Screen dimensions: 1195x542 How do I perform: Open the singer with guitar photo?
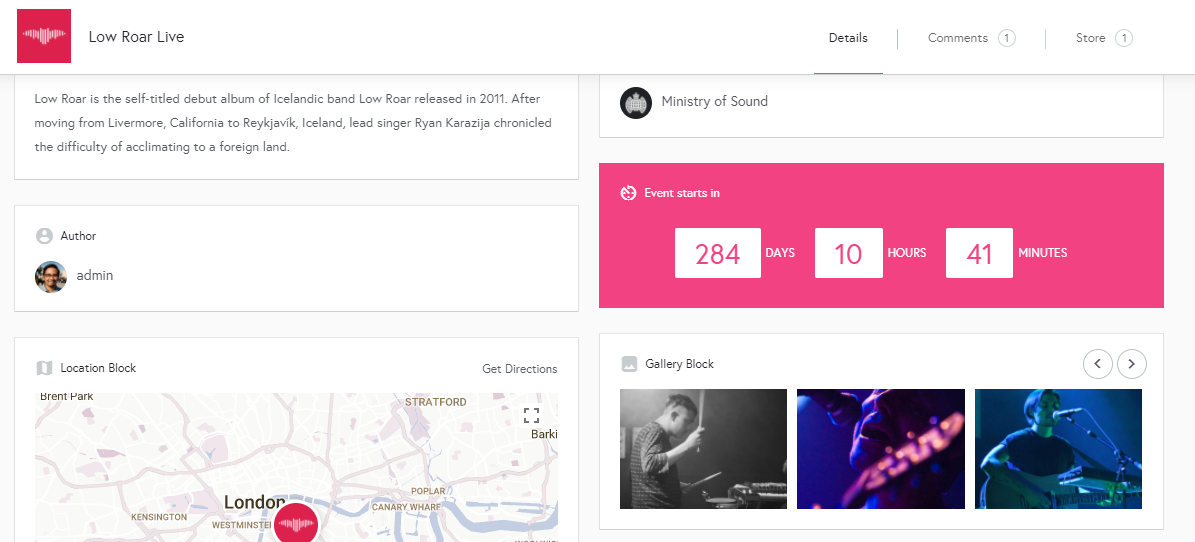point(1058,448)
